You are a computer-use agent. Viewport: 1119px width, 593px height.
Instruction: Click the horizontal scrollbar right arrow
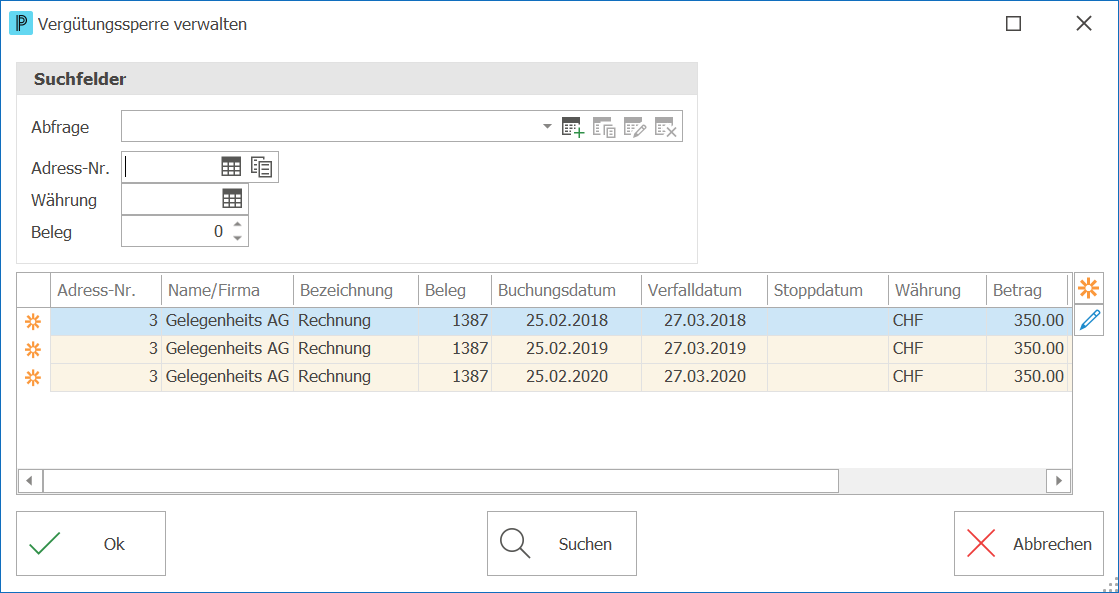tap(1058, 480)
